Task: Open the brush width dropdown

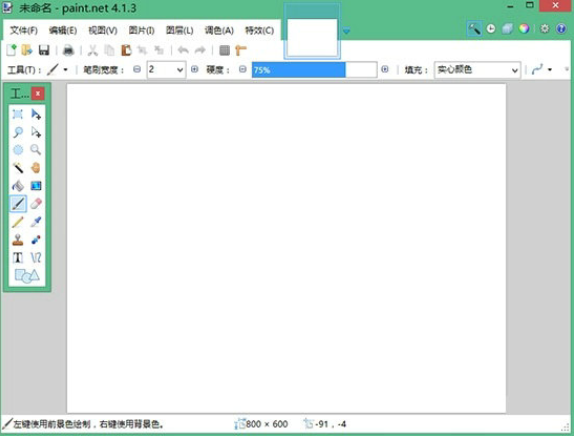Action: (x=167, y=70)
